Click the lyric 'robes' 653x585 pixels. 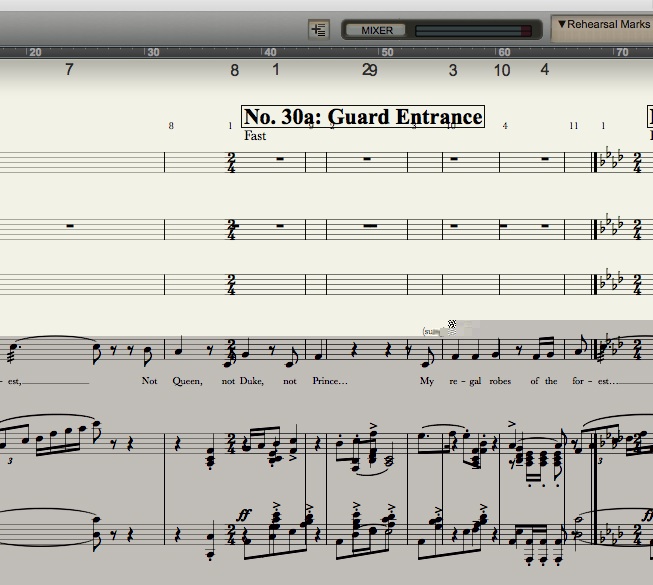(x=500, y=381)
